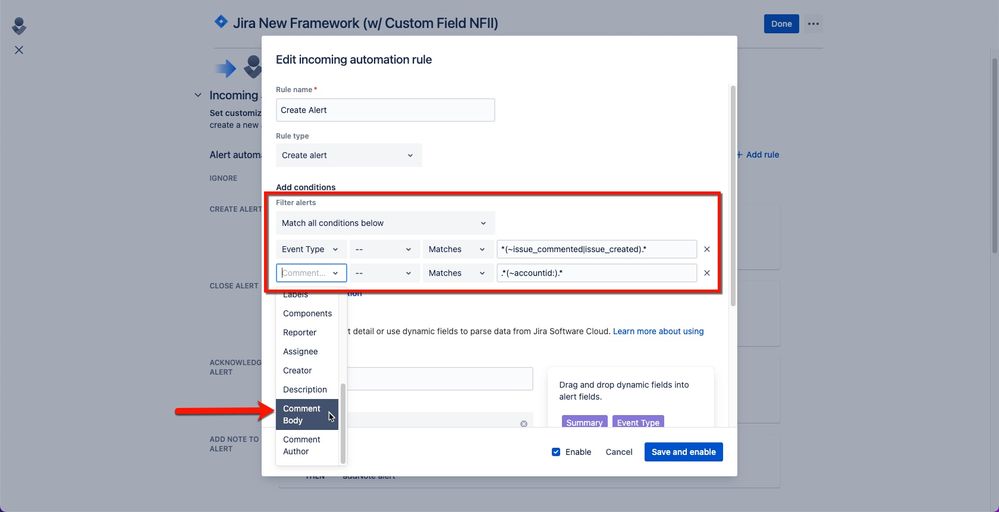The height and width of the screenshot is (512, 999).
Task: Click the field dropdown list scrollbar
Action: (343, 423)
